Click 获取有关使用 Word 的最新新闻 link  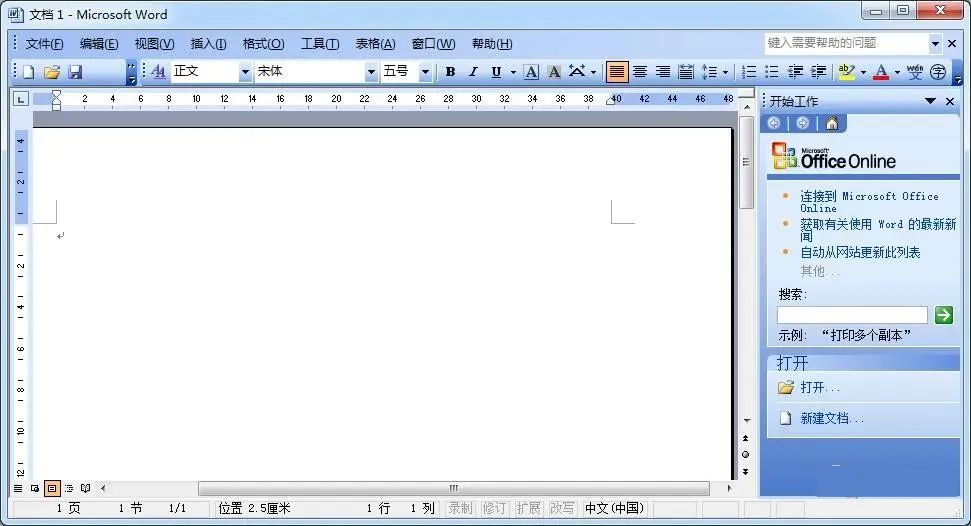click(878, 230)
